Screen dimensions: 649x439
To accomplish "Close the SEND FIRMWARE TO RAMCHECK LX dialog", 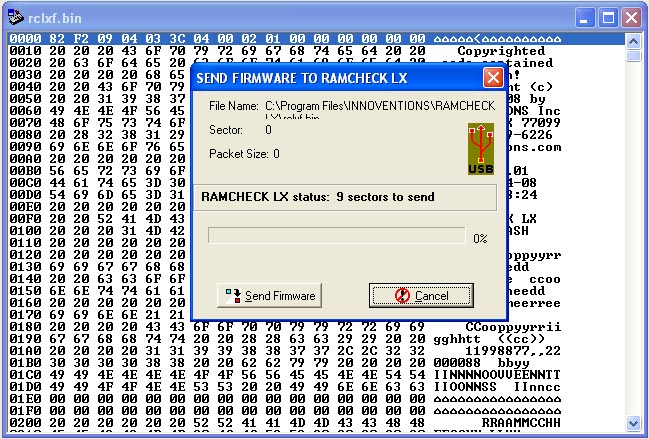I will 493,77.
